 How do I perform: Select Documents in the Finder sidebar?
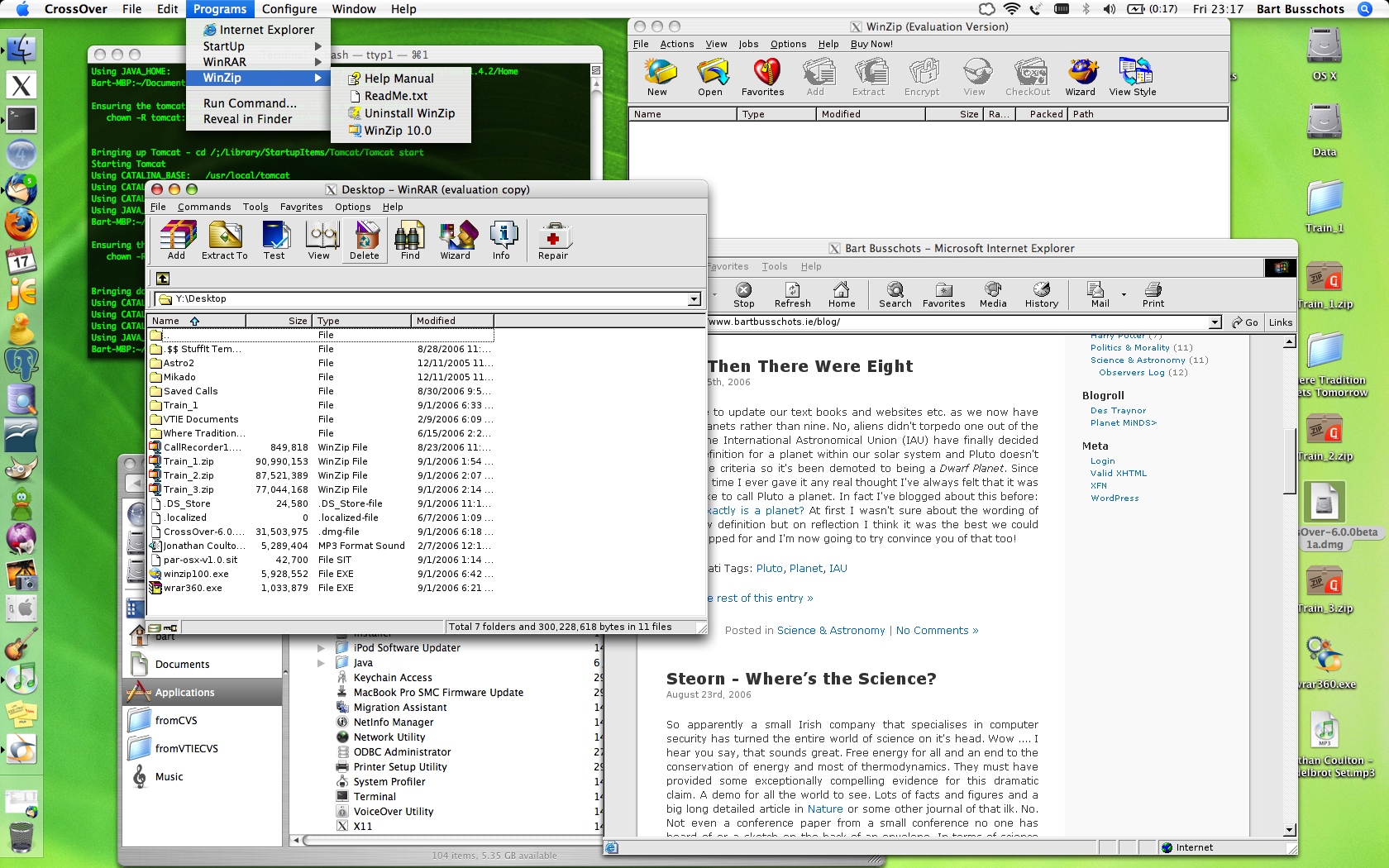(x=203, y=665)
